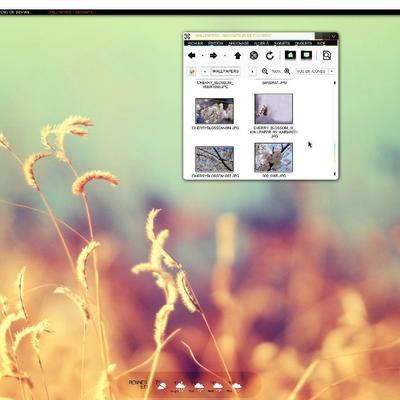Go to the Home folder icon
Viewport: 400px width, 400px height.
click(290, 55)
